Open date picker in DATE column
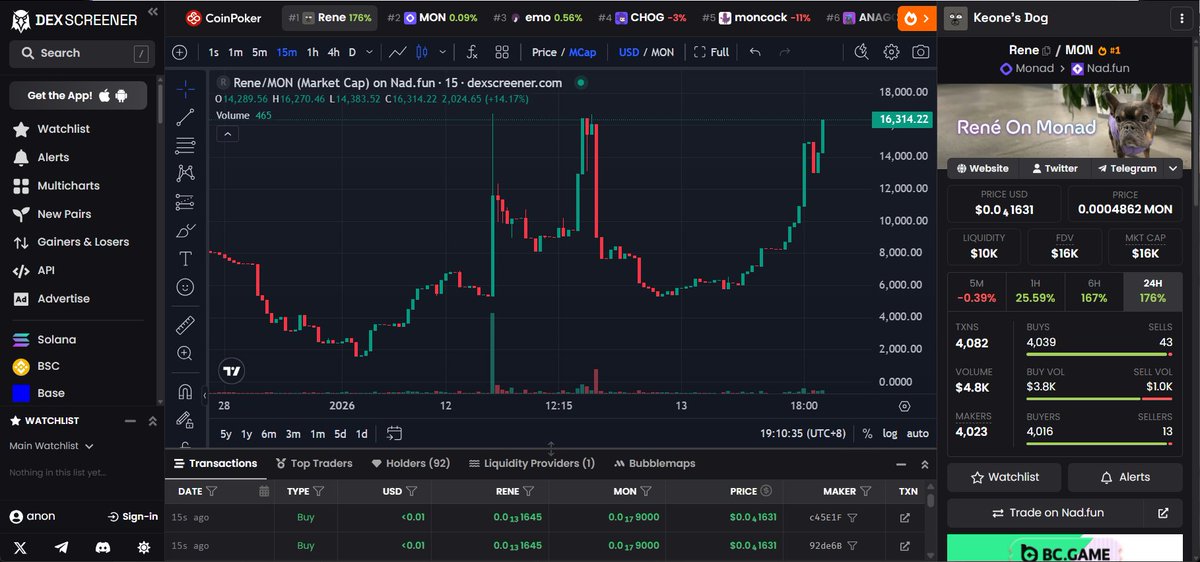 (x=264, y=491)
